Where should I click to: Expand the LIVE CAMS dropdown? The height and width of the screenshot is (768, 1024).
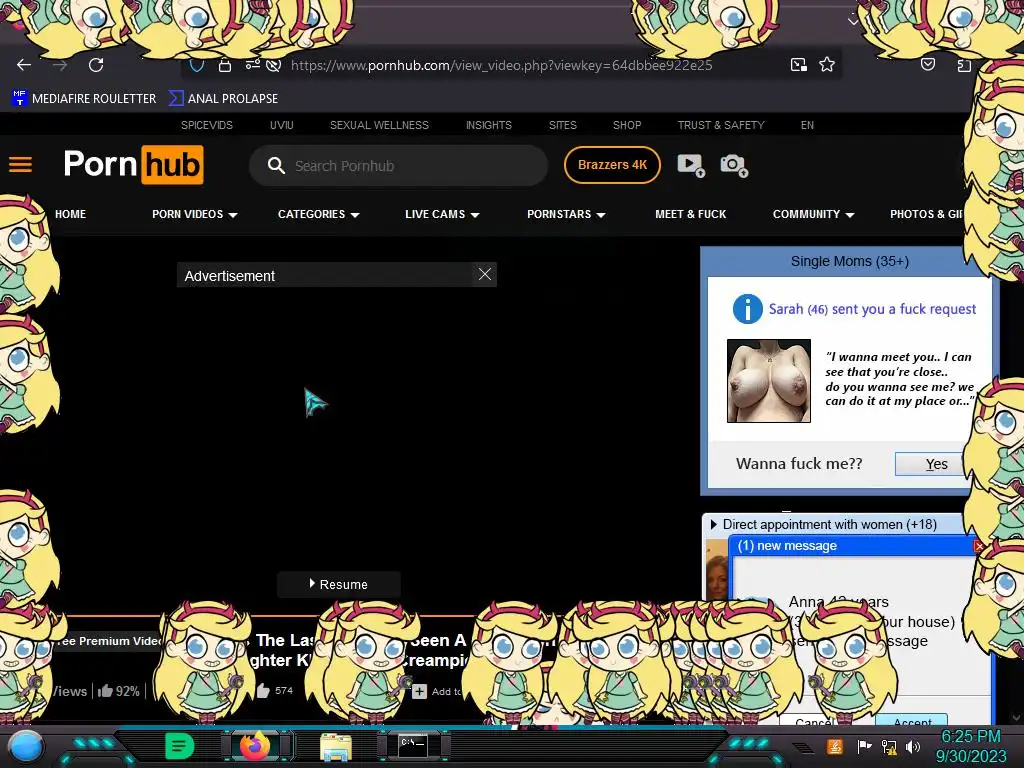[x=442, y=214]
